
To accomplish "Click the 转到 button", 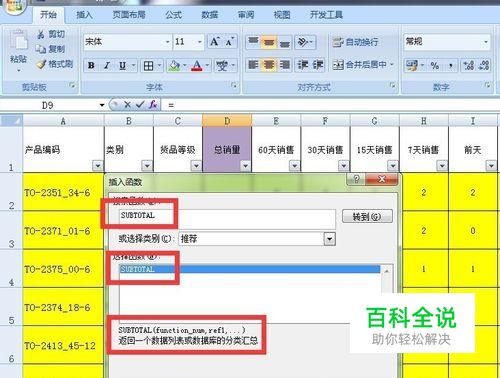I will tap(367, 217).
